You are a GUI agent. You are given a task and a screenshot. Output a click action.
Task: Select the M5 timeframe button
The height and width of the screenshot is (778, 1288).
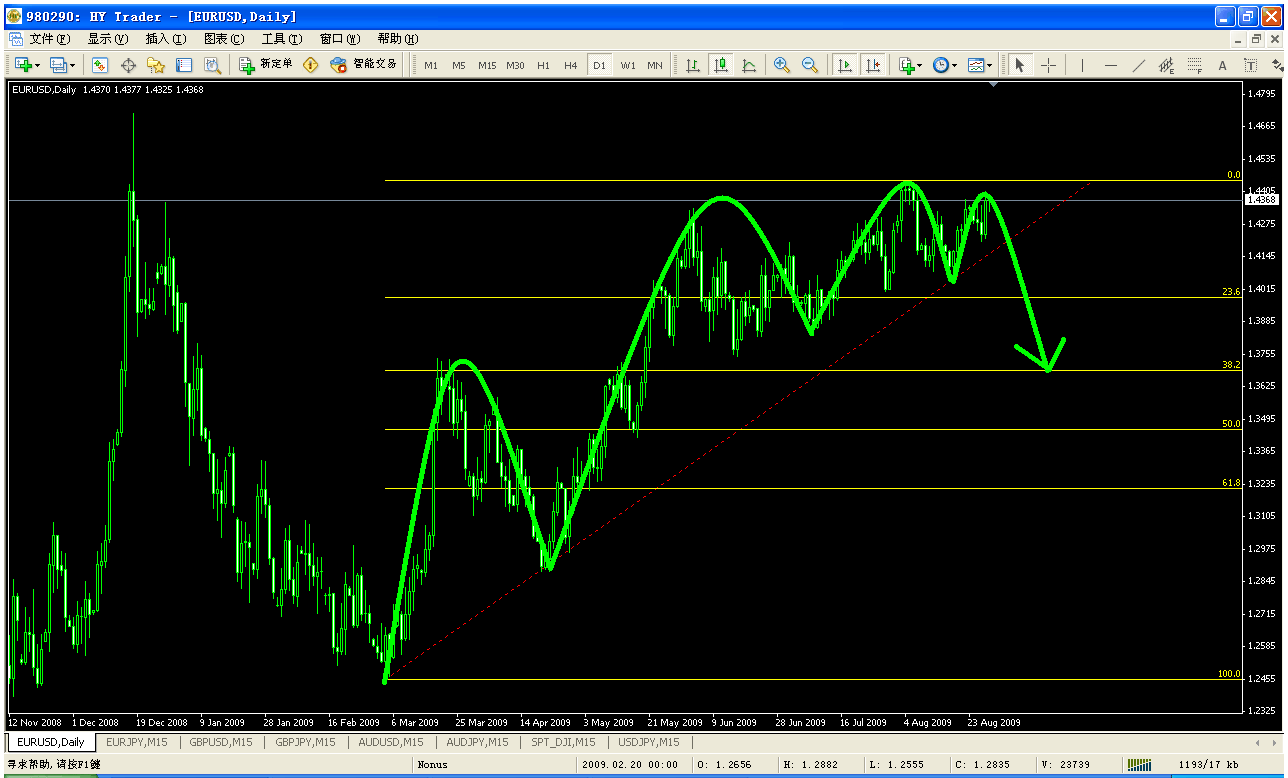pos(458,65)
